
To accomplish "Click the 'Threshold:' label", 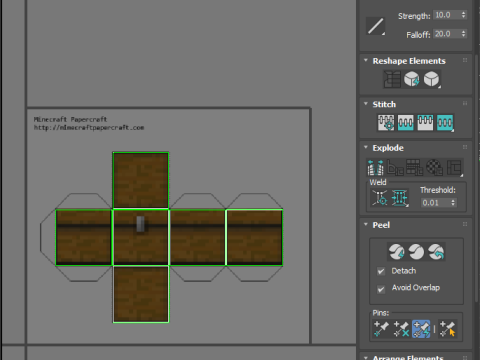I will 438,190.
